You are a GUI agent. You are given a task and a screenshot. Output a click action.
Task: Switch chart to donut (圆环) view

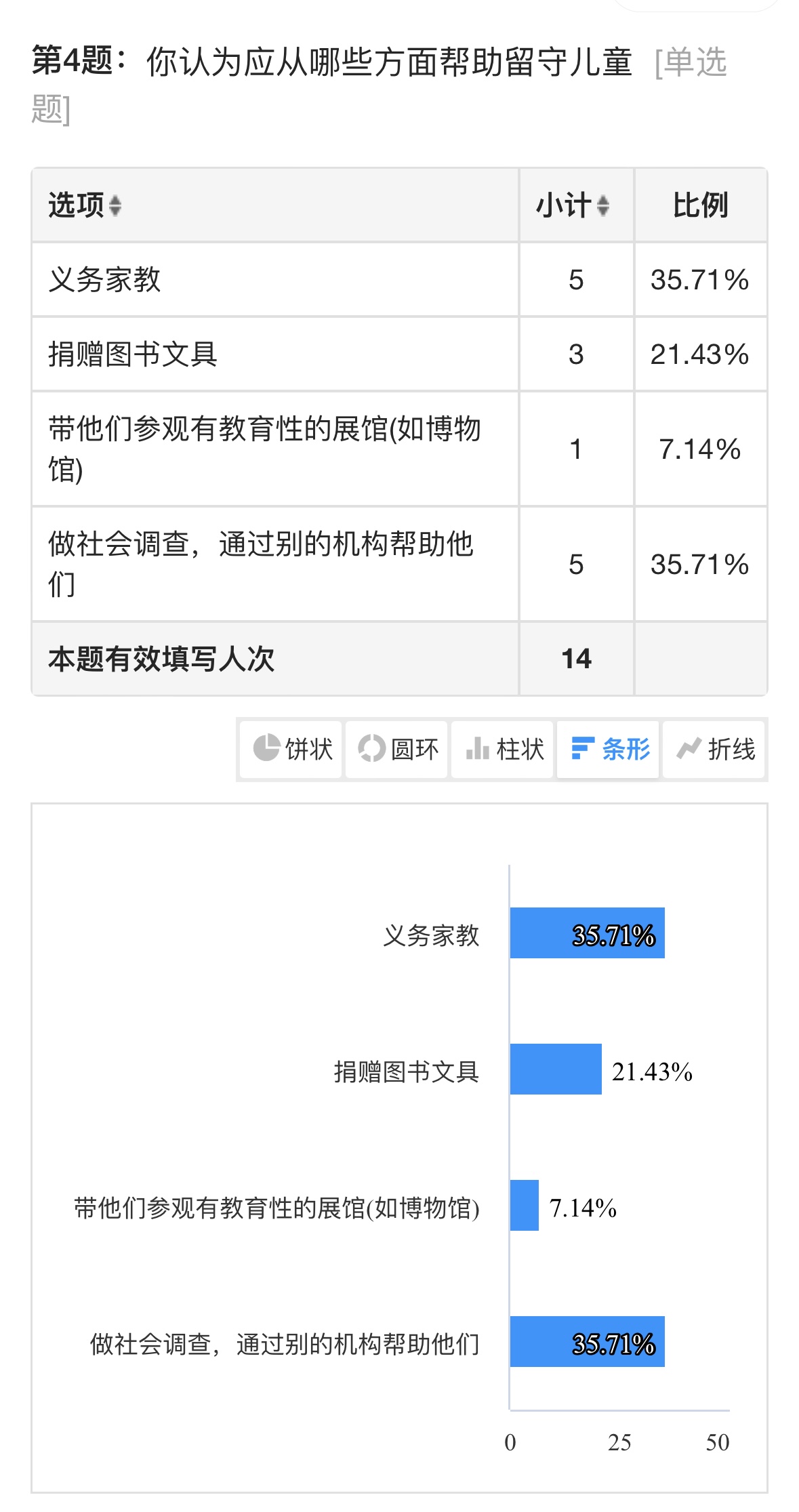tap(397, 749)
